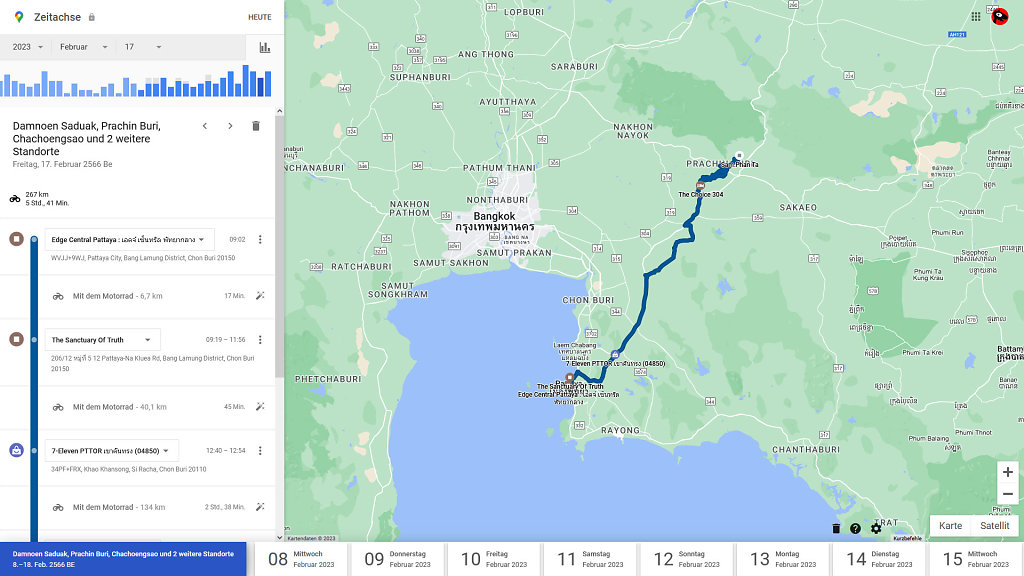The image size is (1024, 576).
Task: Click map help question mark icon
Action: coord(855,528)
